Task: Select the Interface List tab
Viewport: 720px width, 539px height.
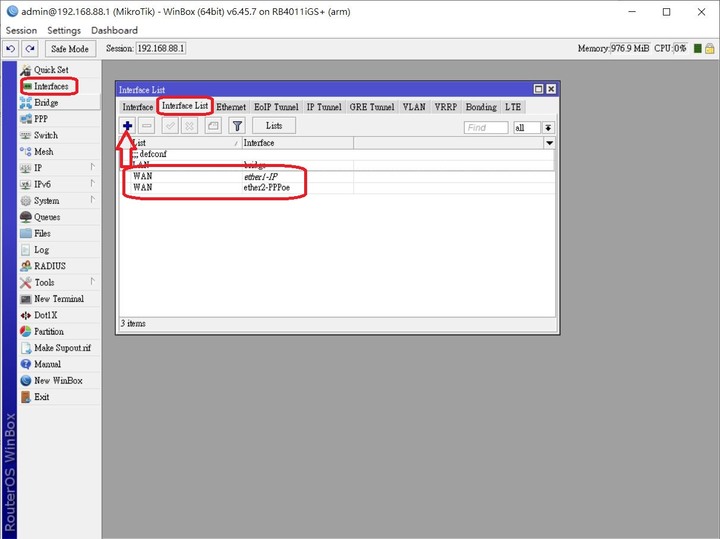Action: point(185,106)
